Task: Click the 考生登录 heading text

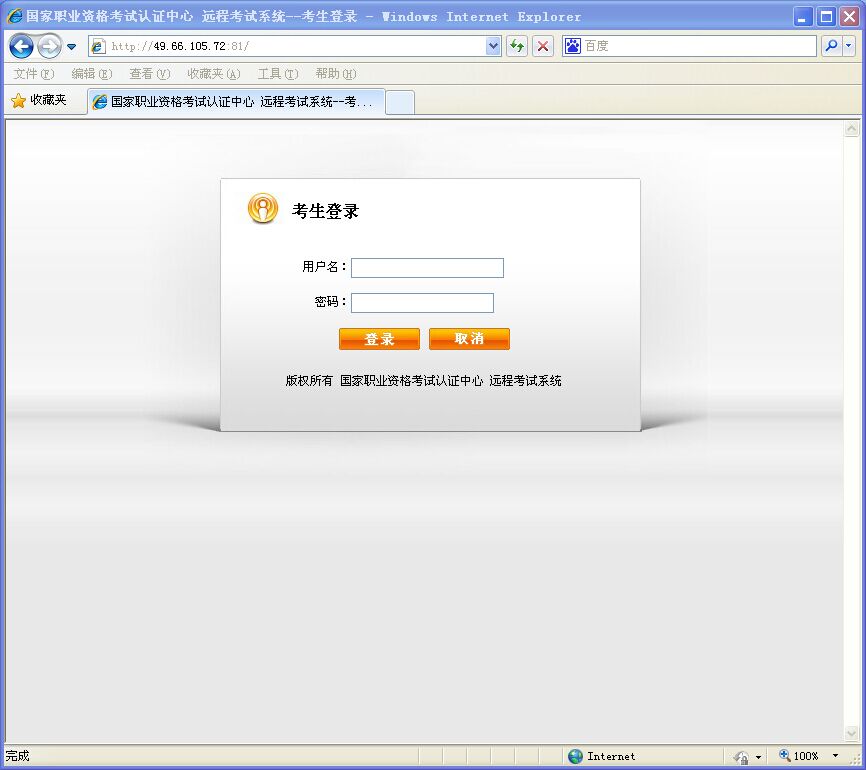Action: click(325, 211)
